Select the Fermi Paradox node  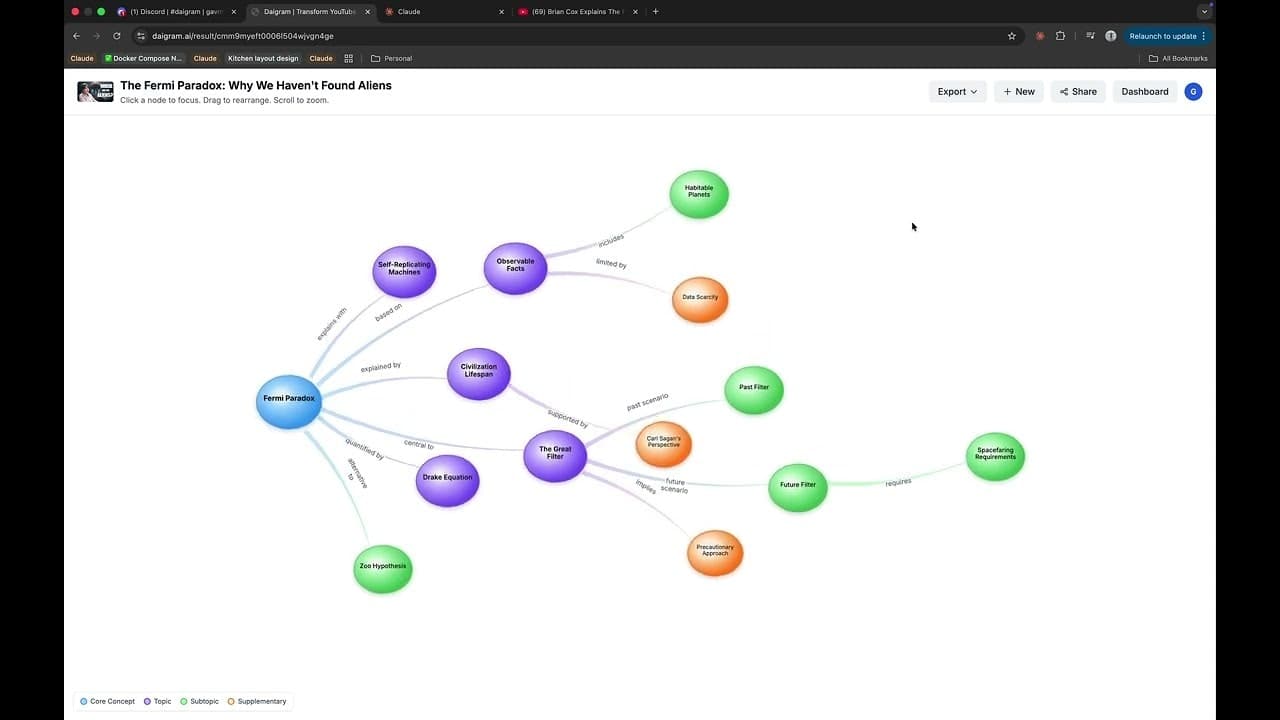tap(288, 398)
